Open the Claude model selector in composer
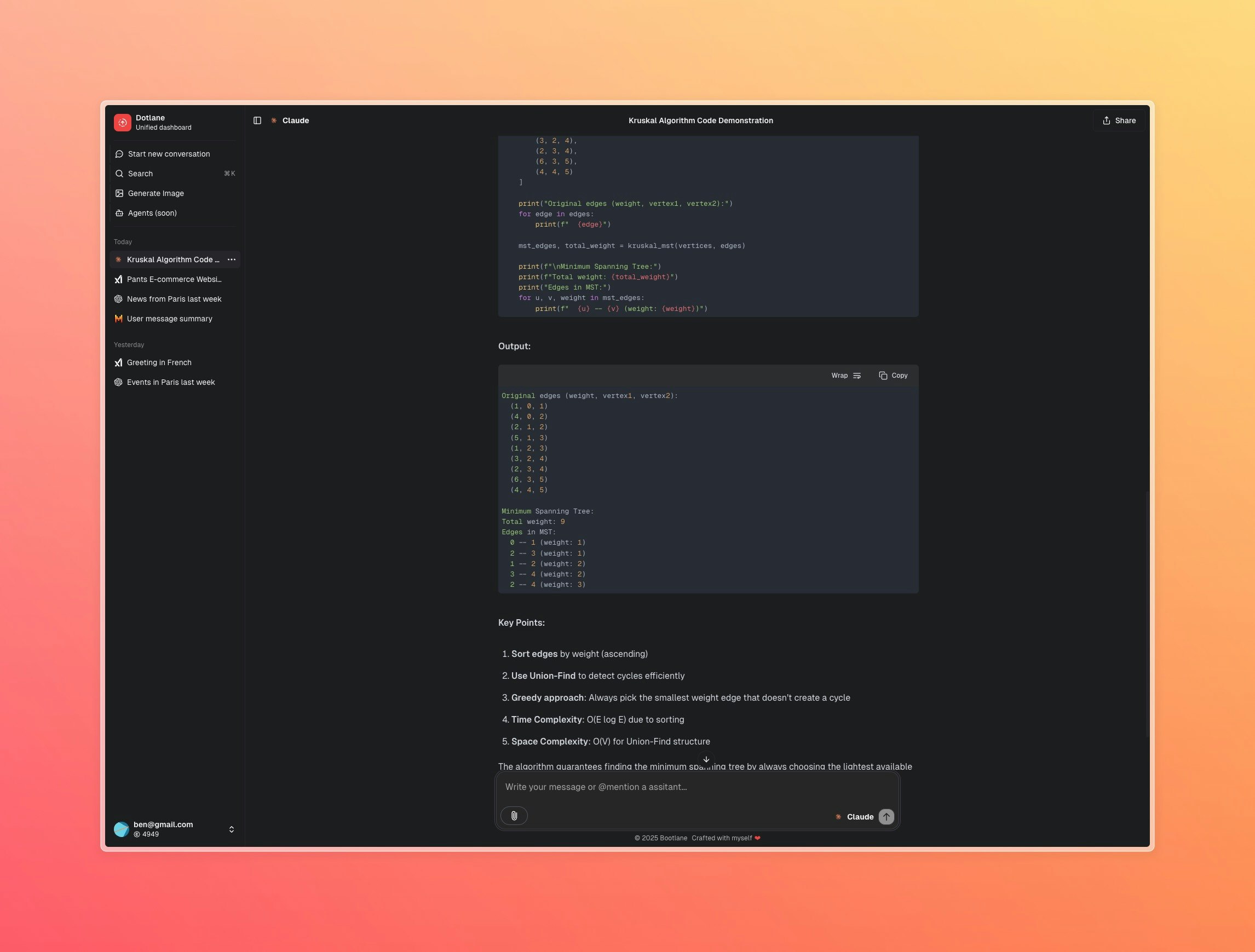 point(854,817)
